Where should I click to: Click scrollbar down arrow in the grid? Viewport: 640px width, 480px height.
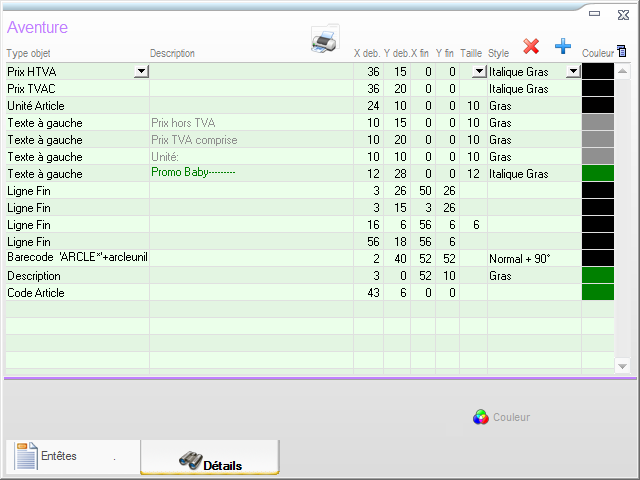tap(624, 367)
